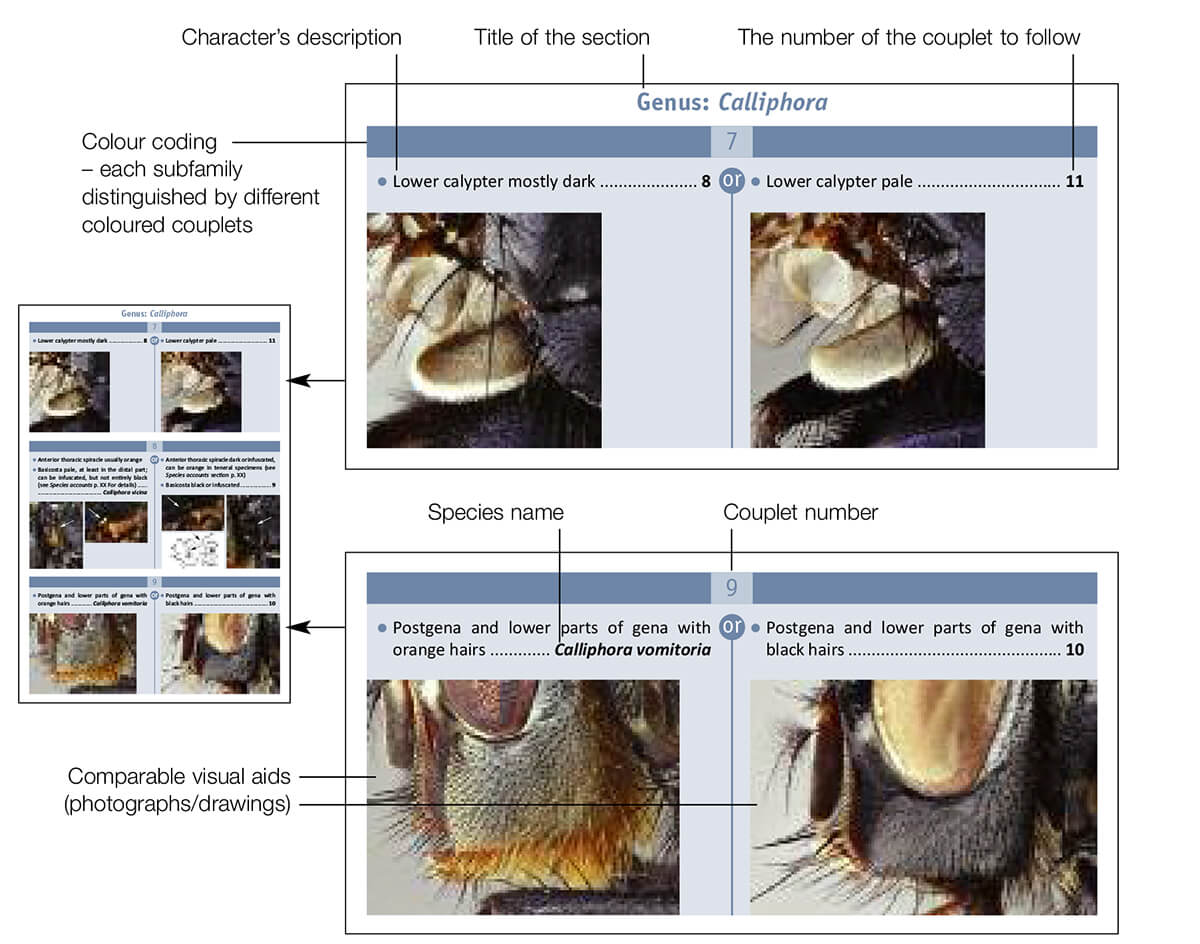Open the dark lower calypter photograph
1200x944 pixels.
484,330
